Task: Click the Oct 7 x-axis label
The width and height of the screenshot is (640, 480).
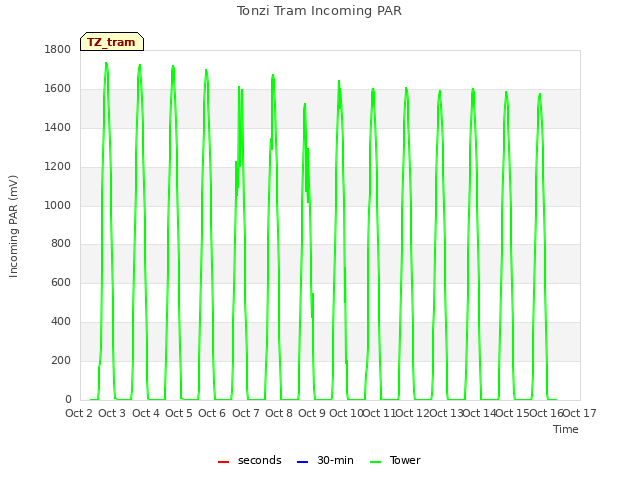Action: coord(246,413)
